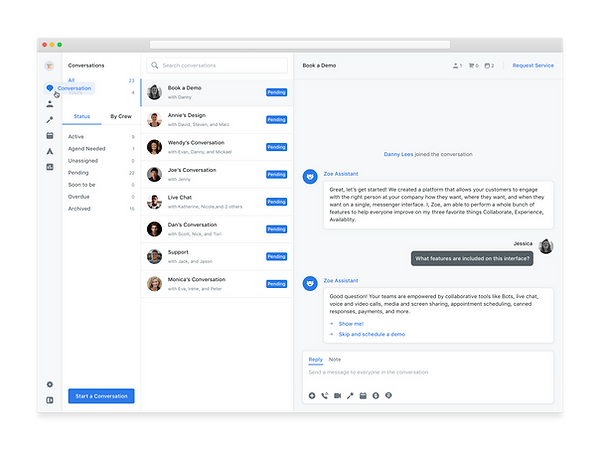Screen dimensions: 600x449
Task: Click the workspace logo at top of sidebar
Action: pos(49,66)
